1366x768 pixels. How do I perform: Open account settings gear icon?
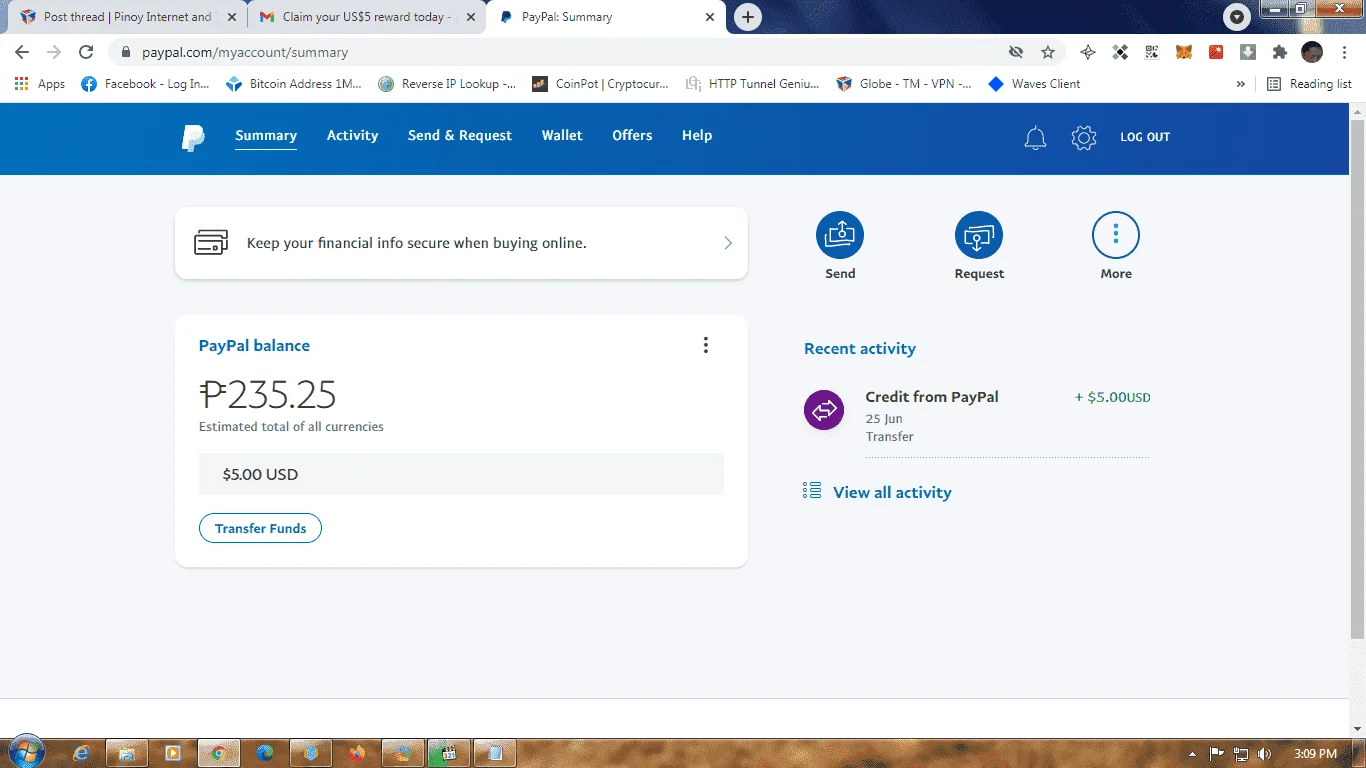pos(1084,138)
